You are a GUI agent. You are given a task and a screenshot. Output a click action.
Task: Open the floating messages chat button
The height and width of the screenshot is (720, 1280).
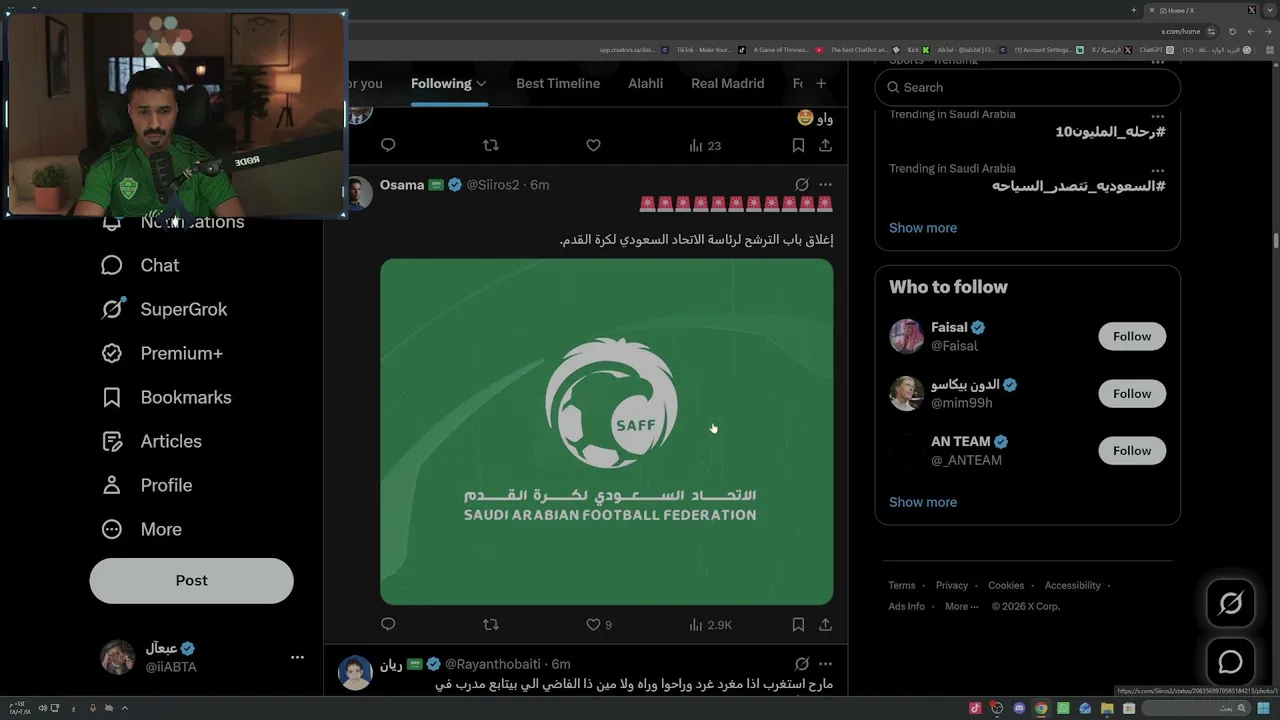(1230, 662)
